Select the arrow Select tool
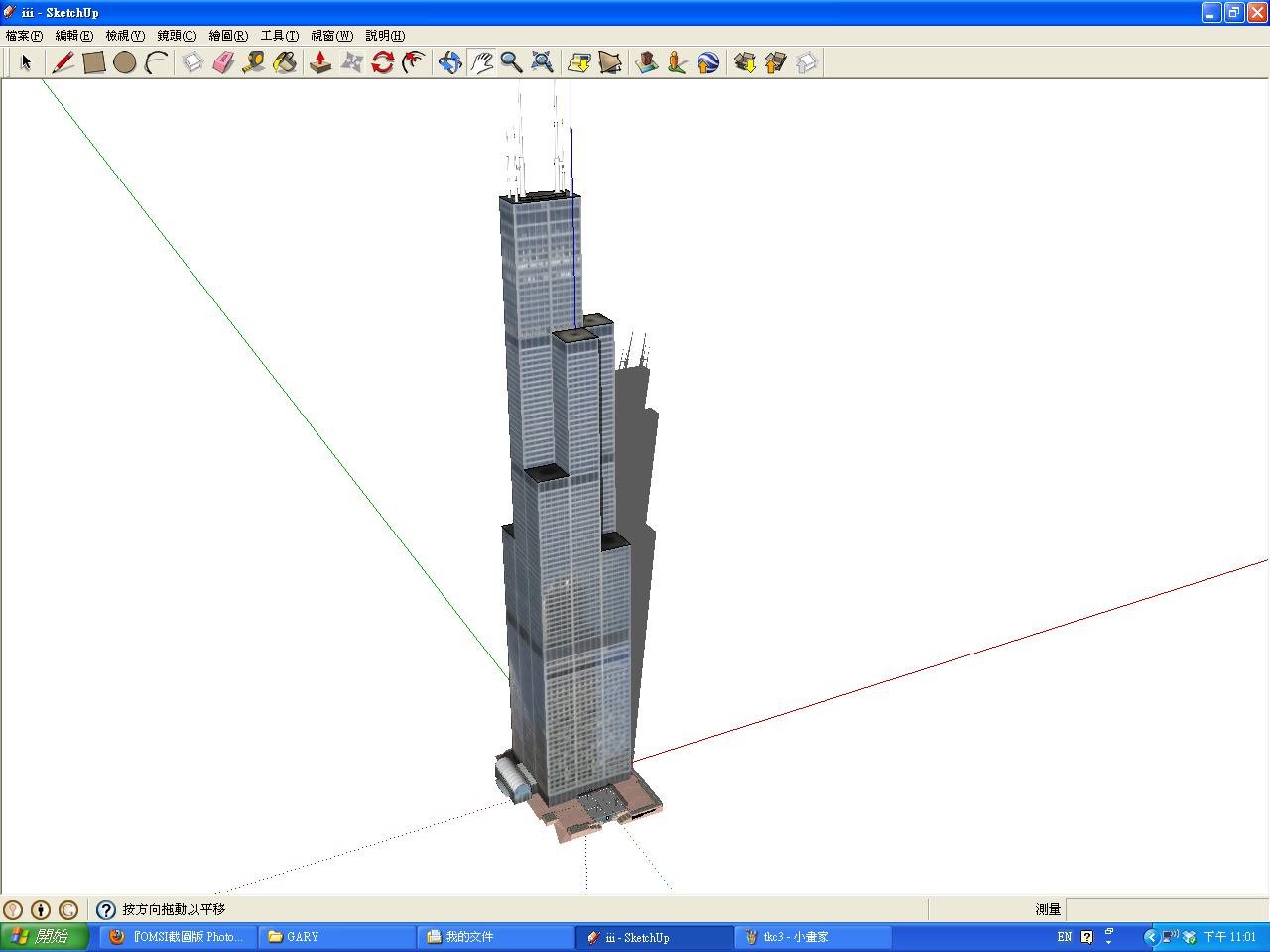The width and height of the screenshot is (1270, 952). [26, 62]
